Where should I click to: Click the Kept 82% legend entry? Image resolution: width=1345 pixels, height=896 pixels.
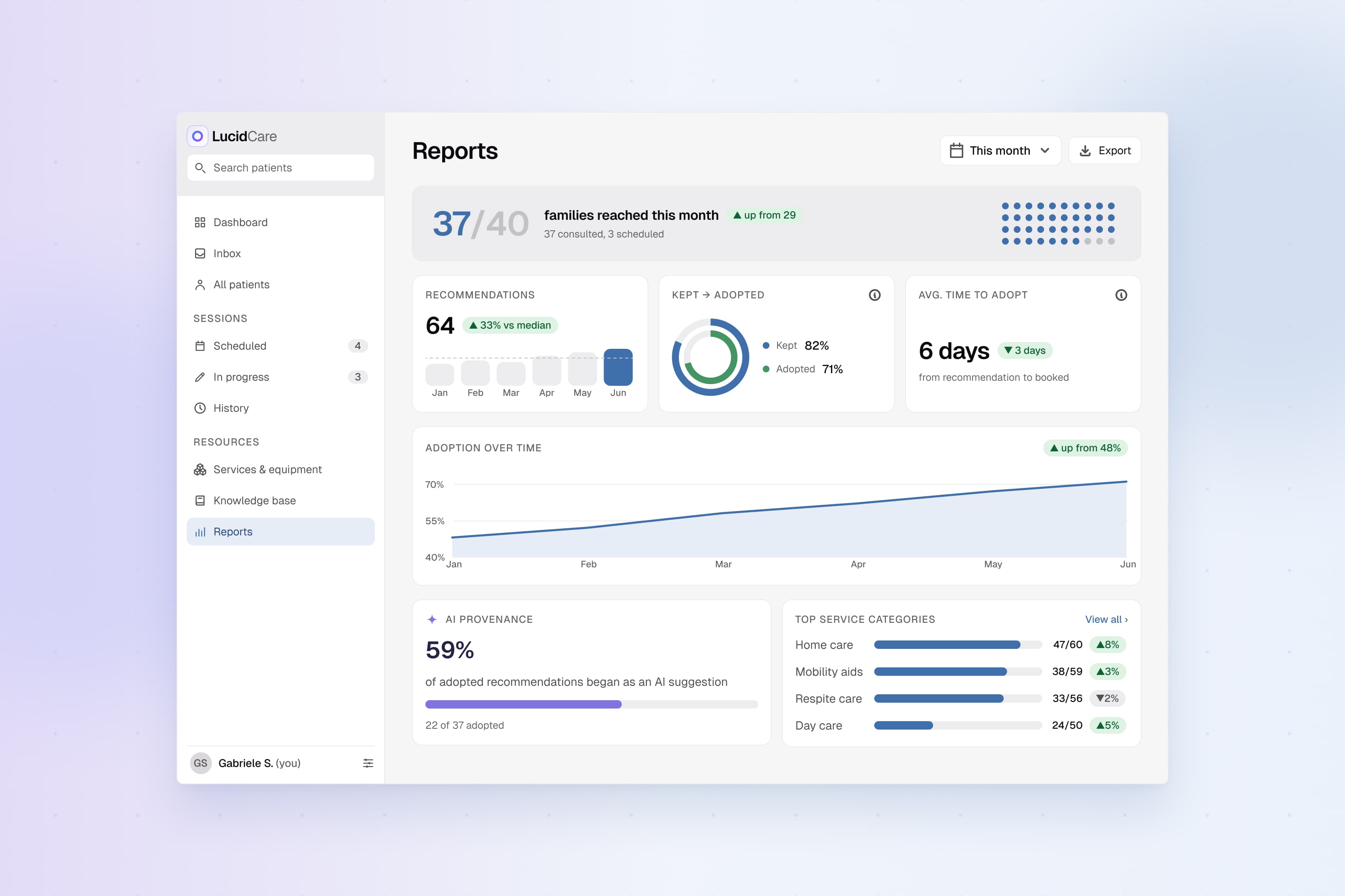click(796, 346)
